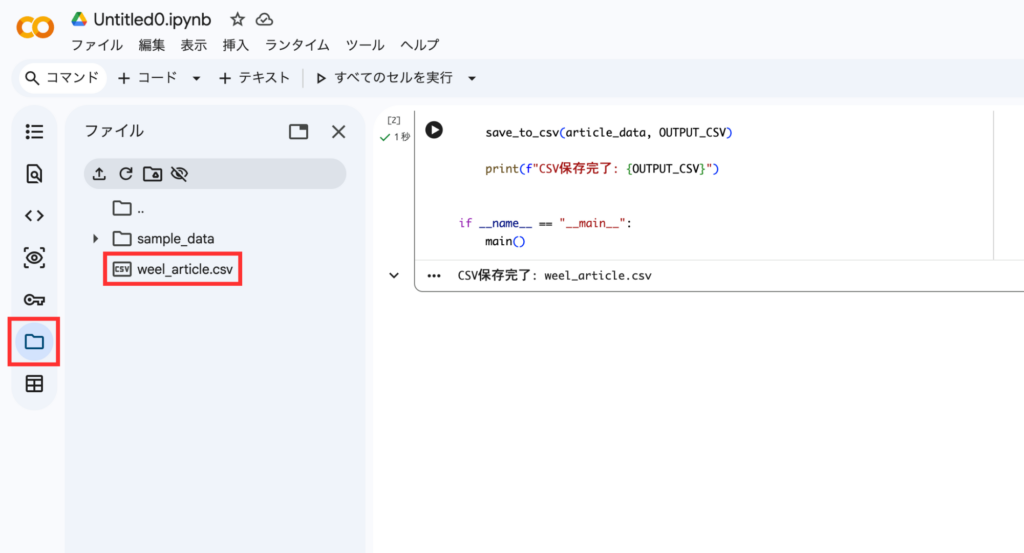Open the 挿入 menu
1024x553 pixels.
pyautogui.click(x=236, y=45)
